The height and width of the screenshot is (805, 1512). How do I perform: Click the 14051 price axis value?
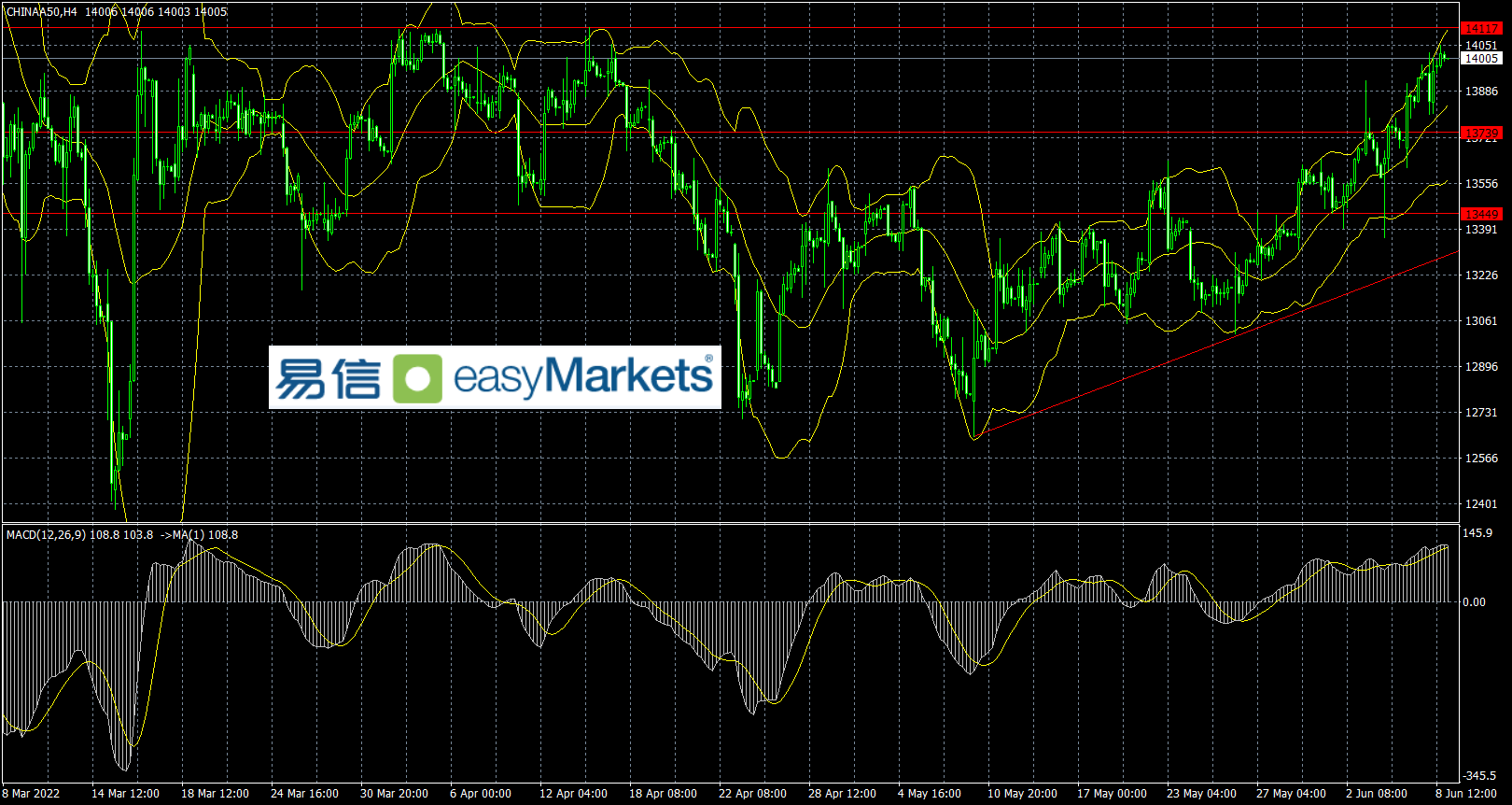point(1481,45)
